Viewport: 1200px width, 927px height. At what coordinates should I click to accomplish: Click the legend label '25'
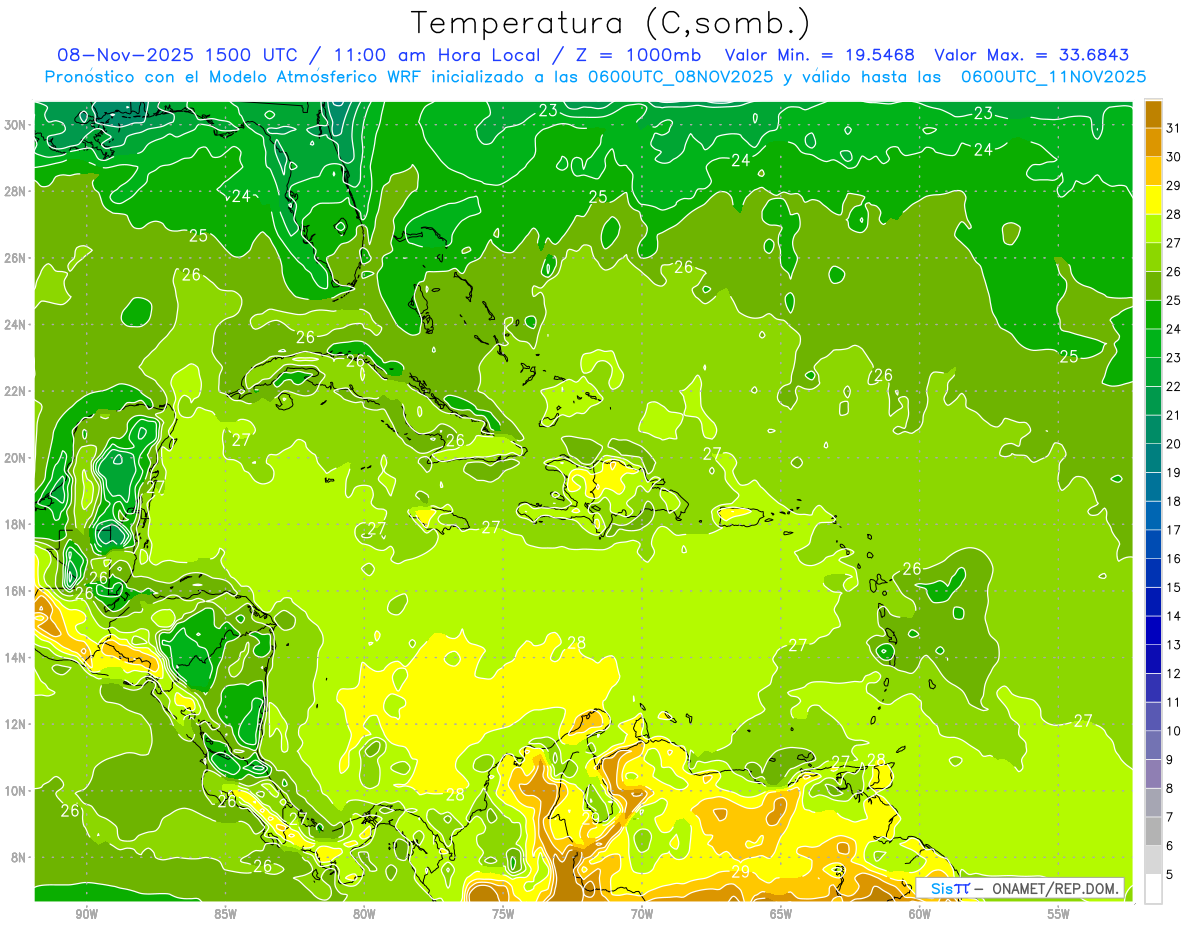click(1173, 300)
